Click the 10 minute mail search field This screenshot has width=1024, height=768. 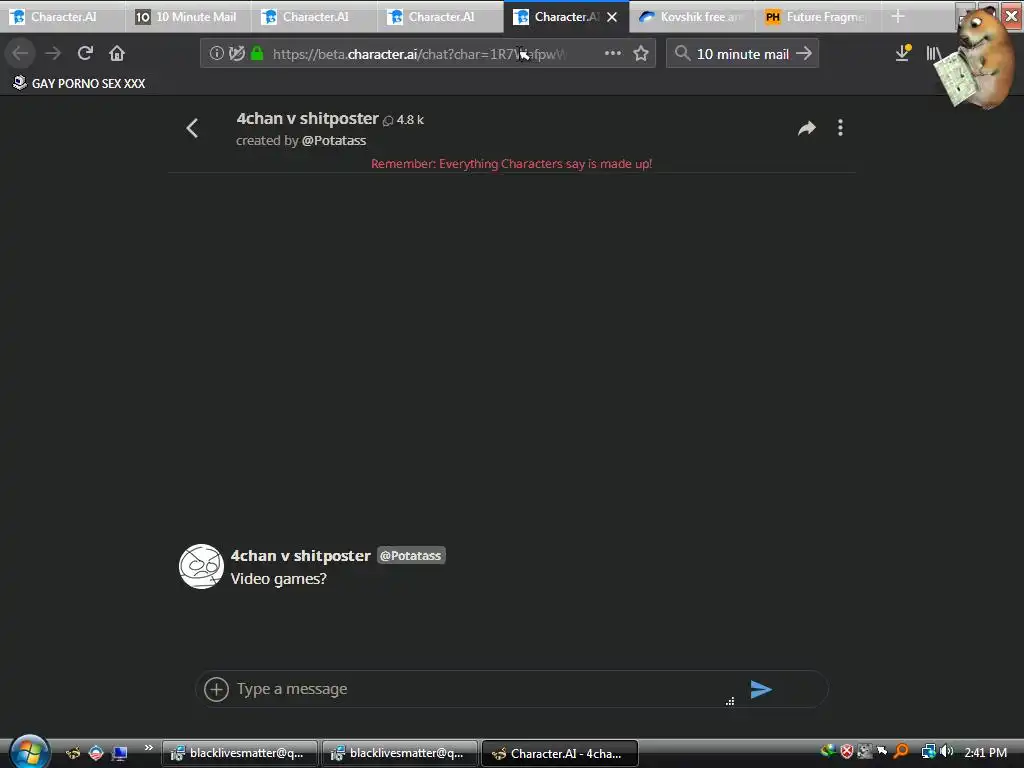[x=743, y=54]
